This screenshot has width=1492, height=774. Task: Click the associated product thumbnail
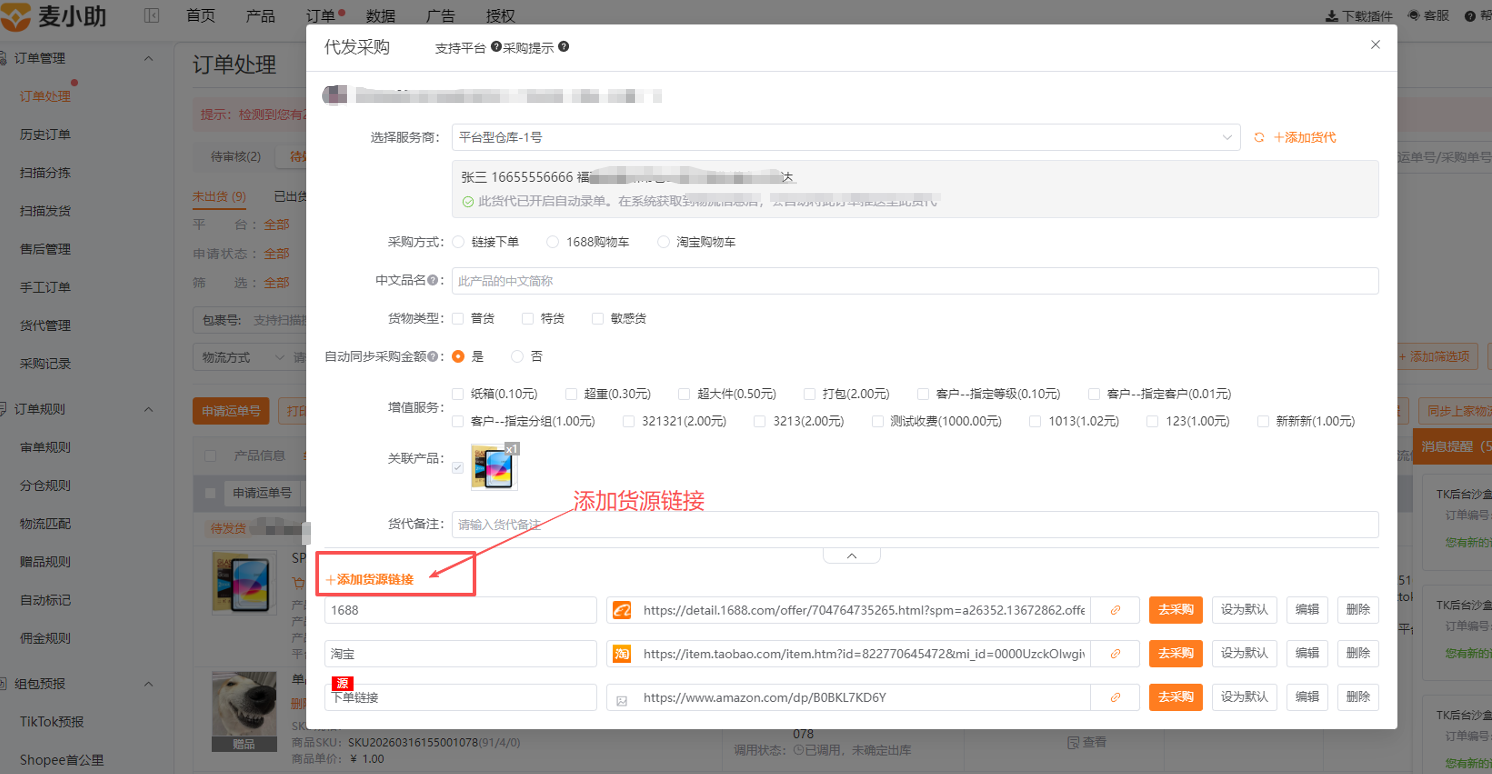[494, 467]
